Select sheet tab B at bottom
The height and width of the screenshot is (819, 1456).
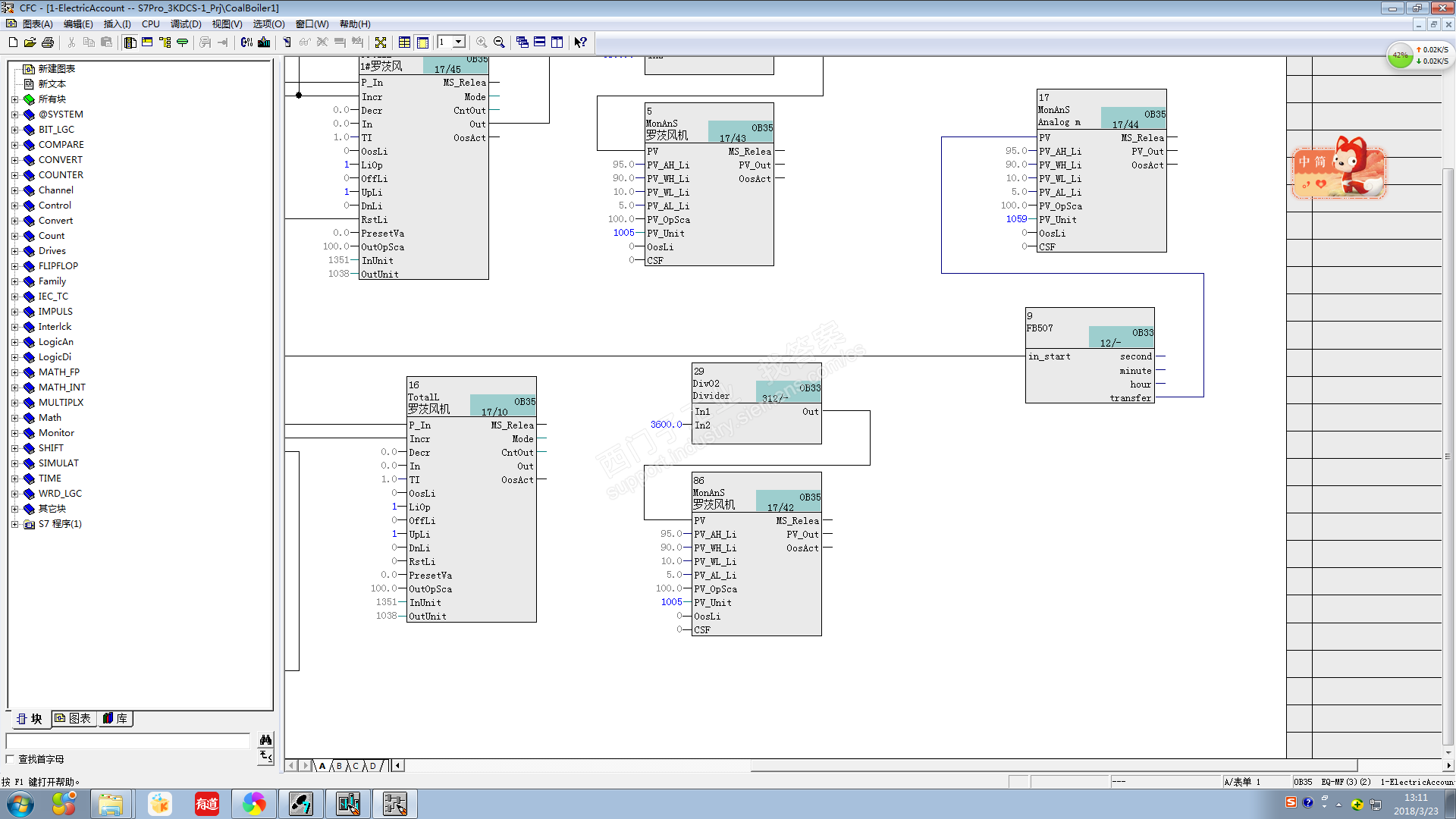(339, 766)
